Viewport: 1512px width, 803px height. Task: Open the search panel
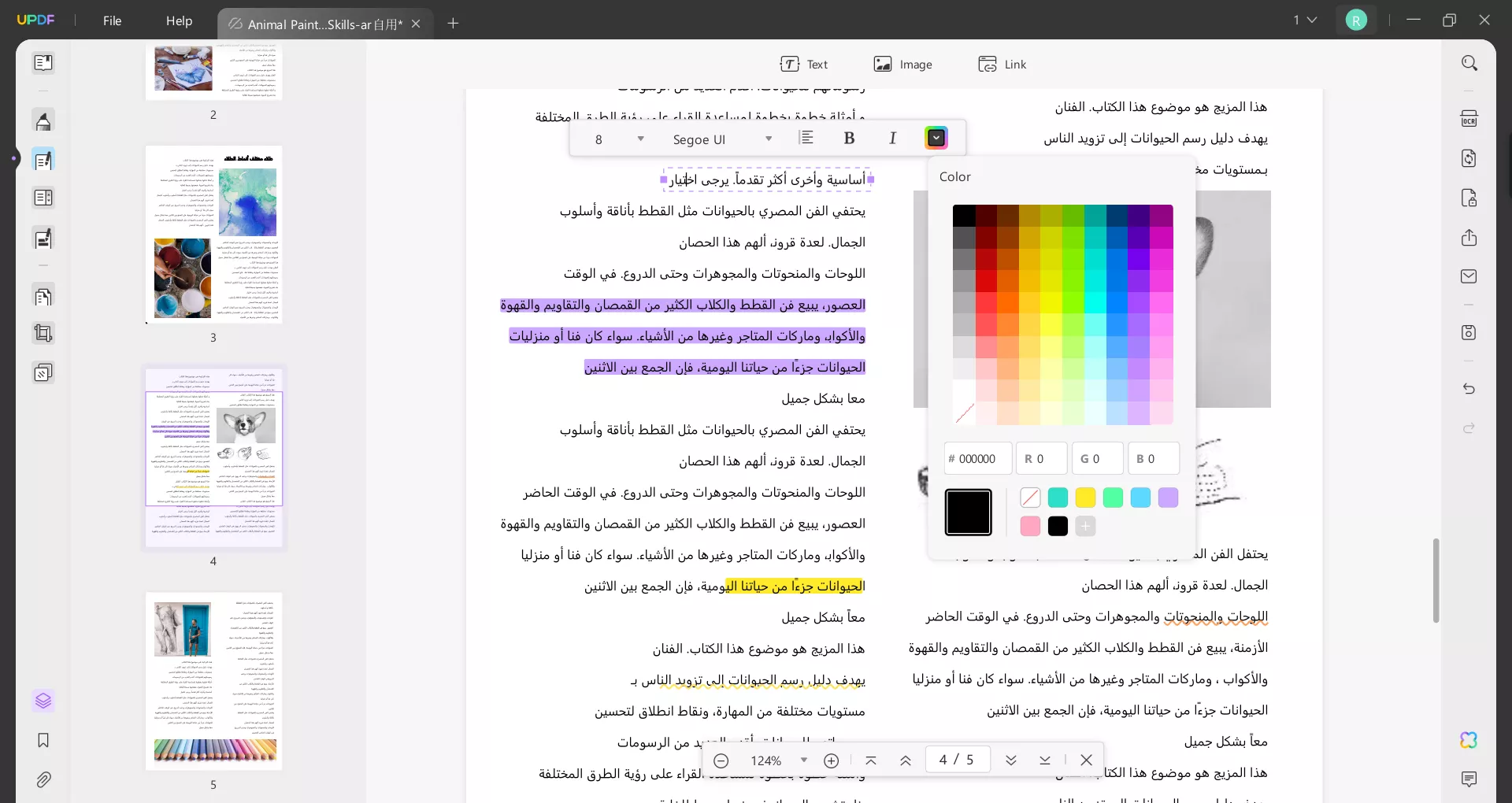click(1469, 62)
